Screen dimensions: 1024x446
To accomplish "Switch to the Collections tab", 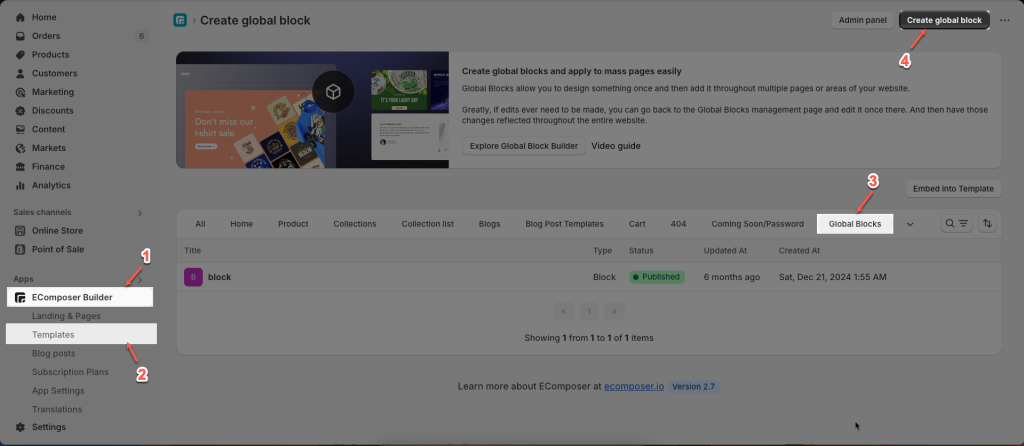I will pos(355,224).
